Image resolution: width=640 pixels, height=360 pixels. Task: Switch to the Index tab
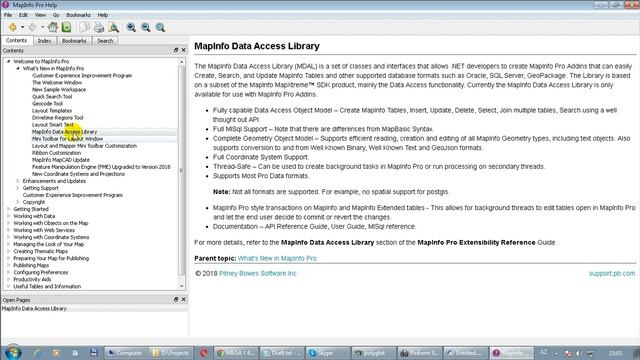44,41
